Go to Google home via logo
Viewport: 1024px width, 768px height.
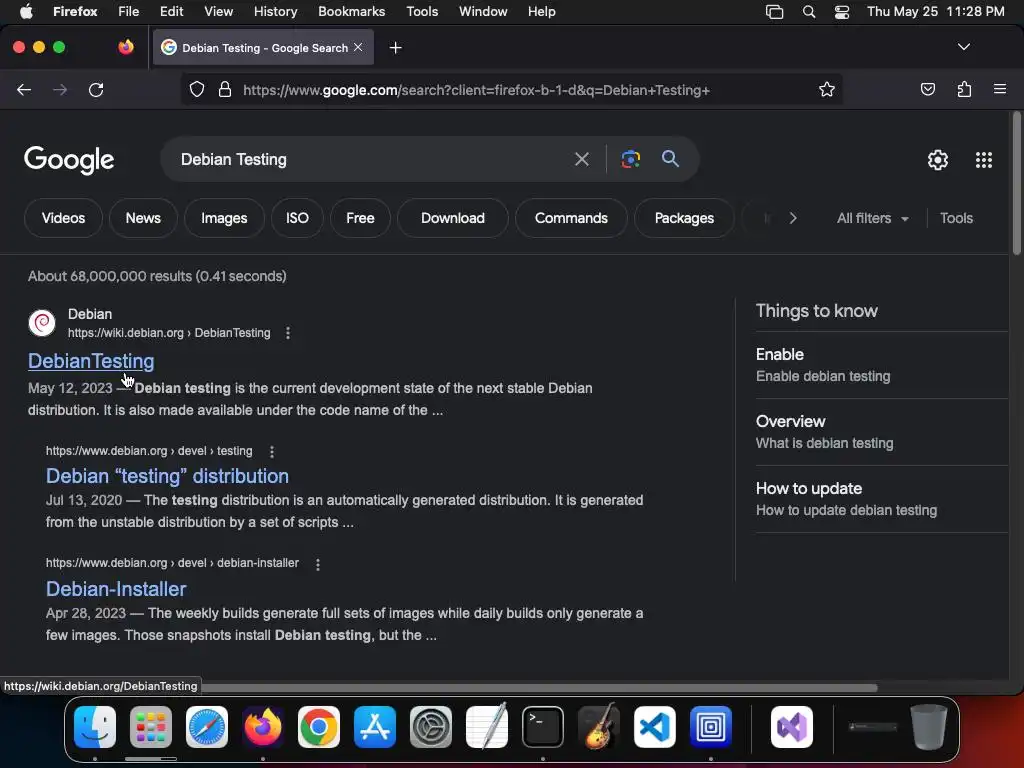69,160
